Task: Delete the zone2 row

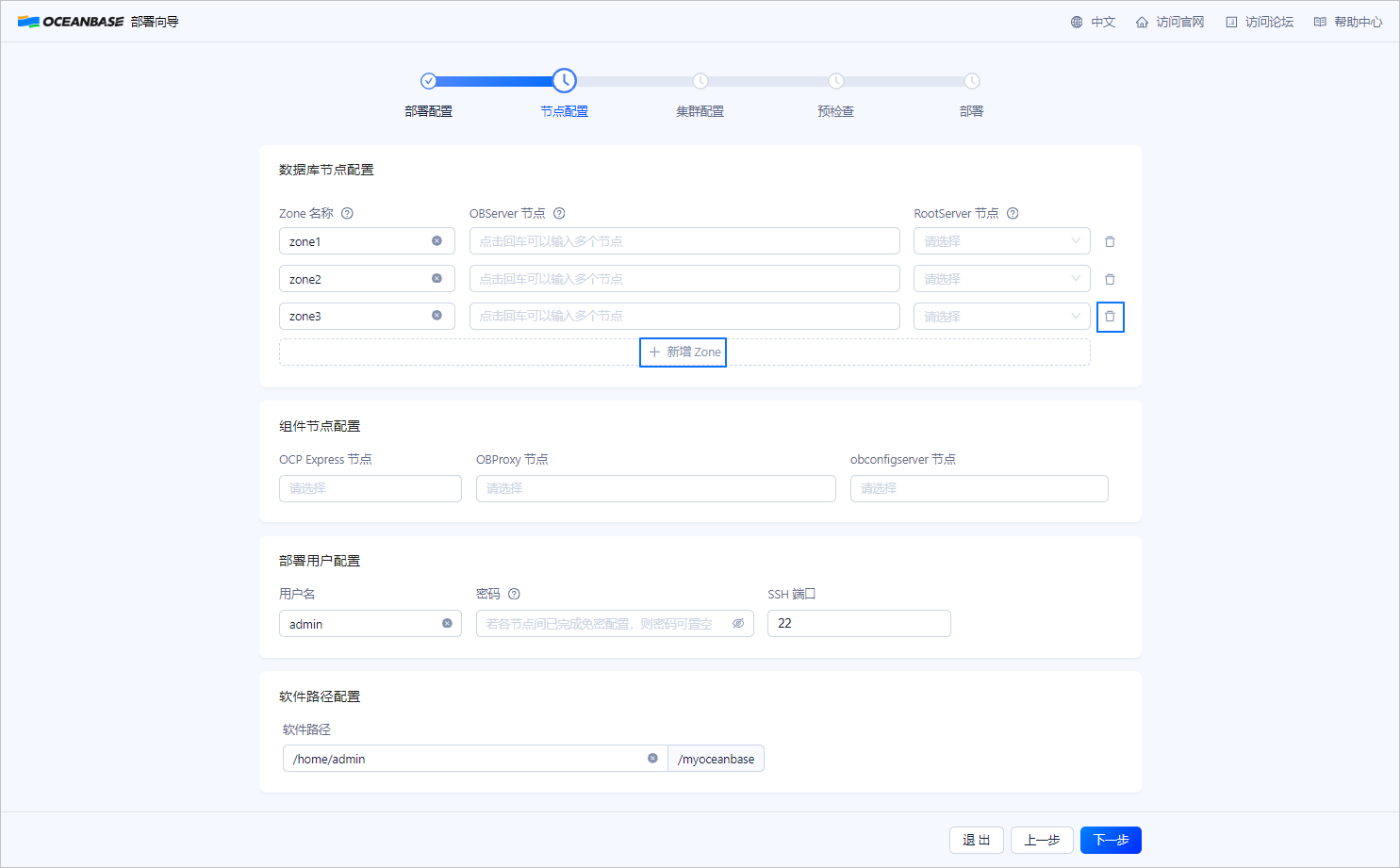Action: pyautogui.click(x=1110, y=279)
